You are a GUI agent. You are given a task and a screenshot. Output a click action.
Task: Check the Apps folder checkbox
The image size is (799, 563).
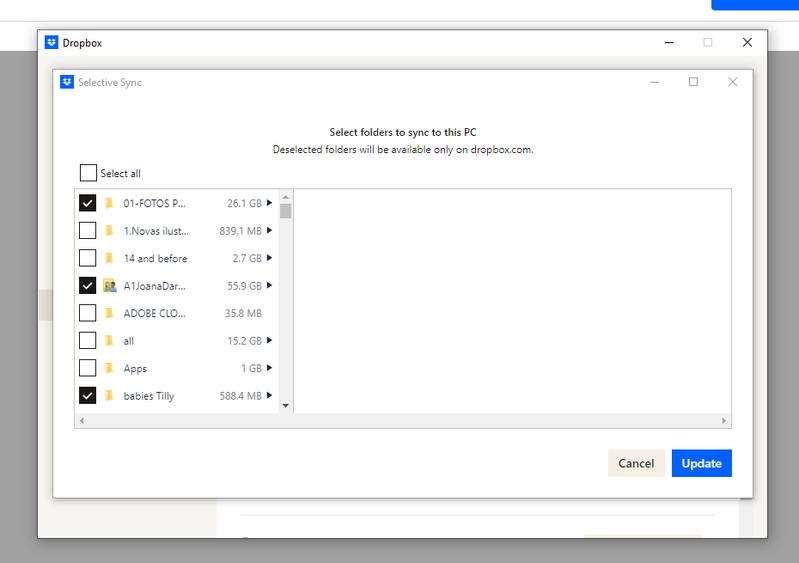click(88, 368)
